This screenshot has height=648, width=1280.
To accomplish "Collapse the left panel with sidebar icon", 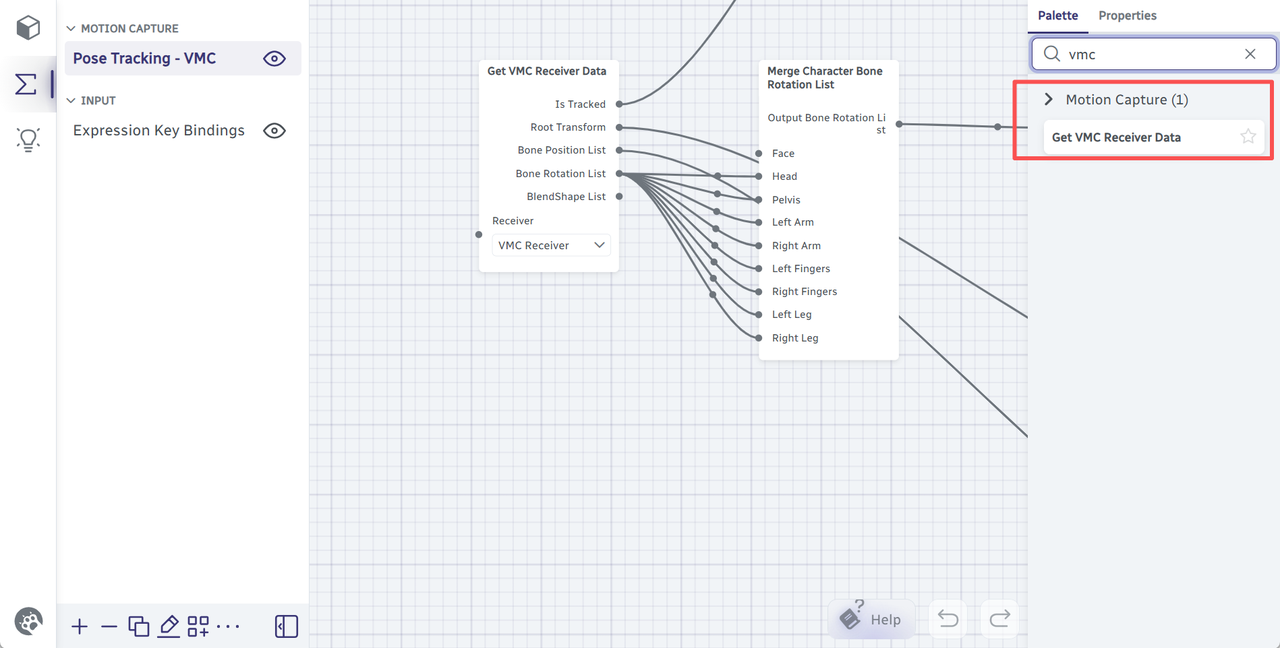I will pyautogui.click(x=286, y=627).
